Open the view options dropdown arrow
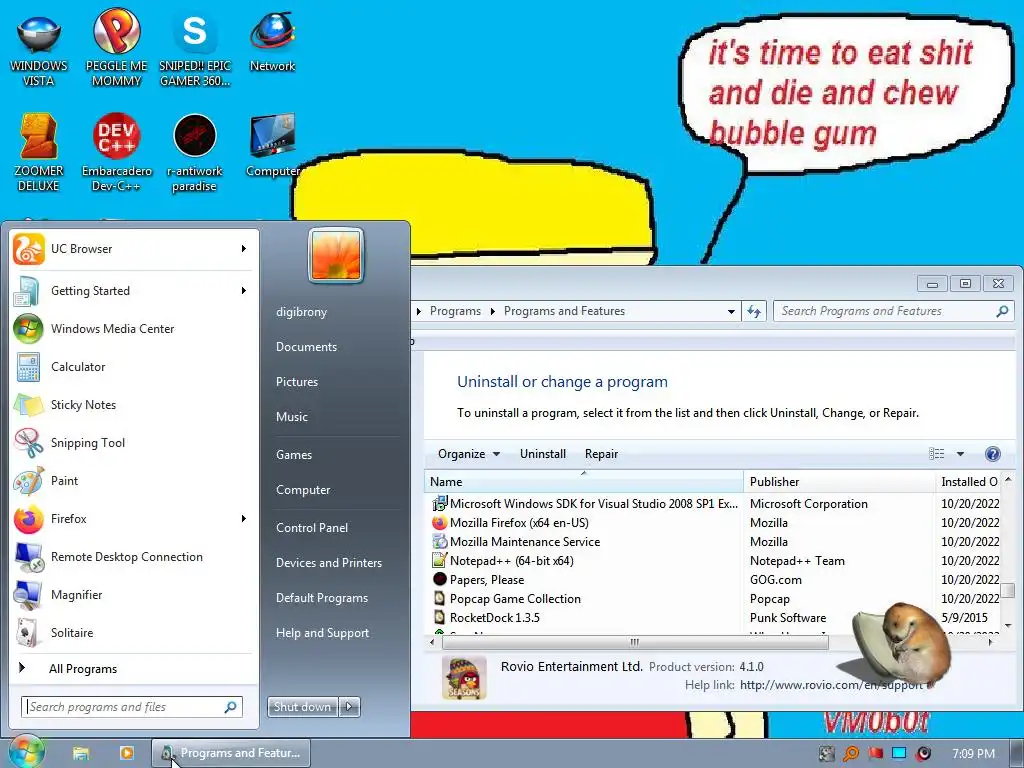1024x768 pixels. coord(960,454)
